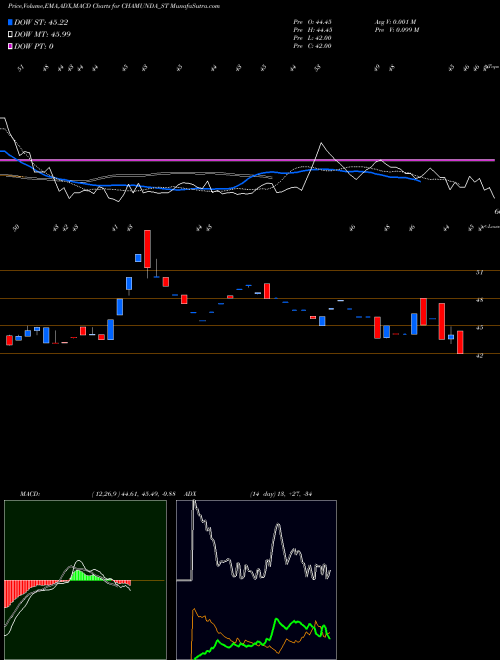Click the 'Pre H: 44.45' high value
The height and width of the screenshot is (660, 500).
click(x=313, y=30)
